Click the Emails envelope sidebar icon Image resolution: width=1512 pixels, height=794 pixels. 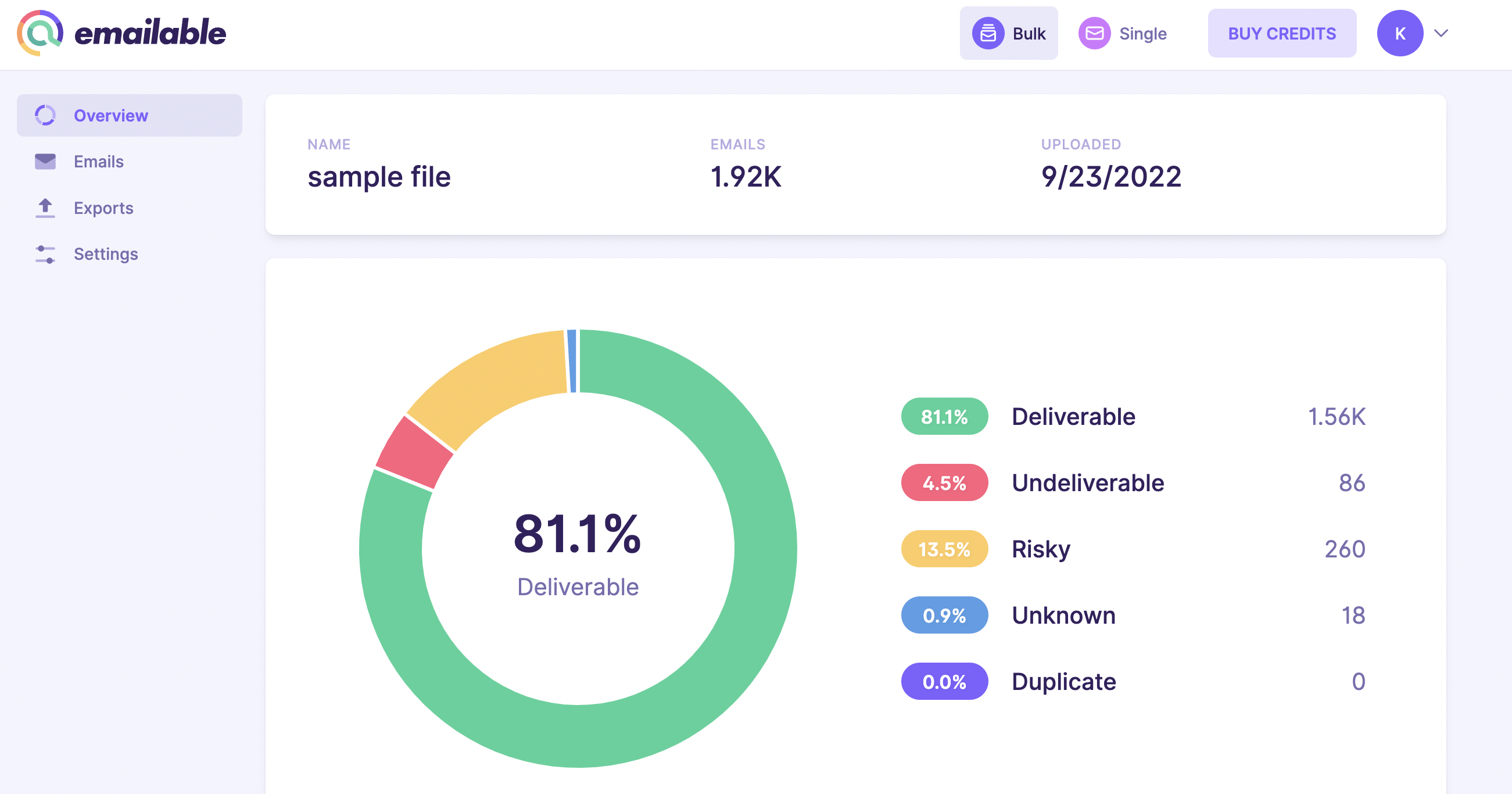click(45, 162)
